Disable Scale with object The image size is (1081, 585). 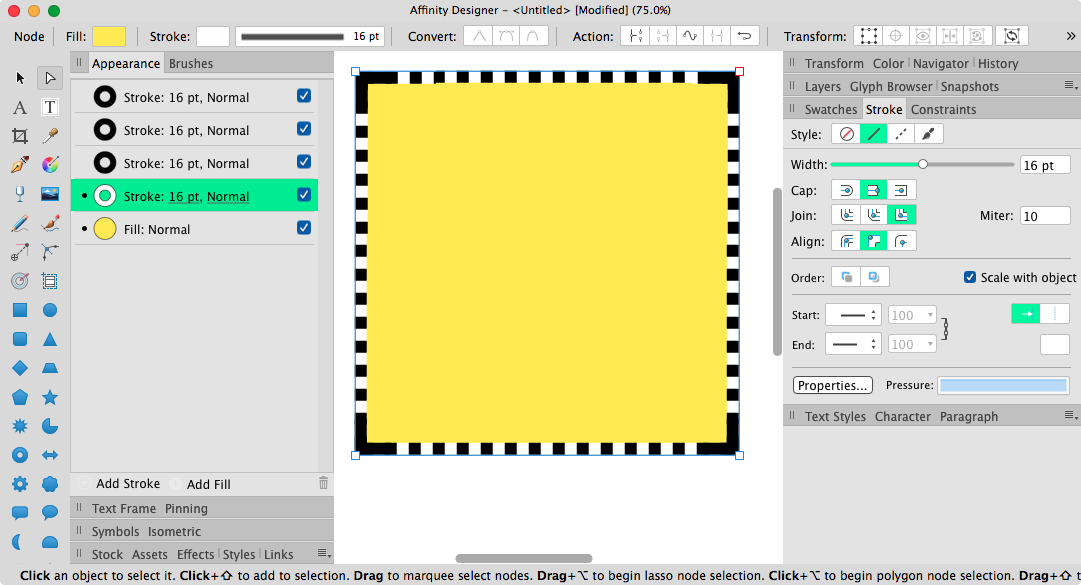[970, 277]
